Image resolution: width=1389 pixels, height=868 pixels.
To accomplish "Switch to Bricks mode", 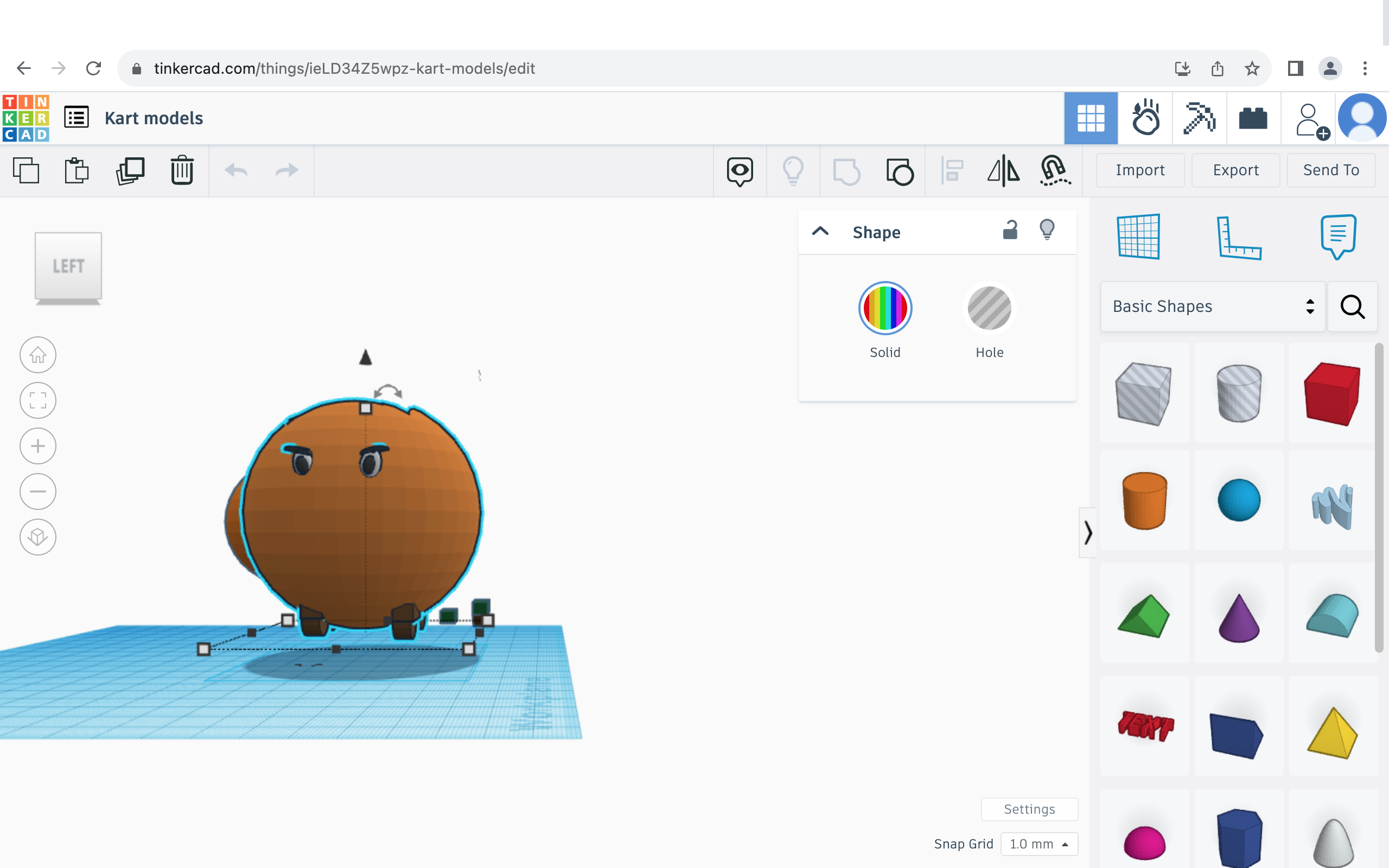I will pyautogui.click(x=1253, y=118).
